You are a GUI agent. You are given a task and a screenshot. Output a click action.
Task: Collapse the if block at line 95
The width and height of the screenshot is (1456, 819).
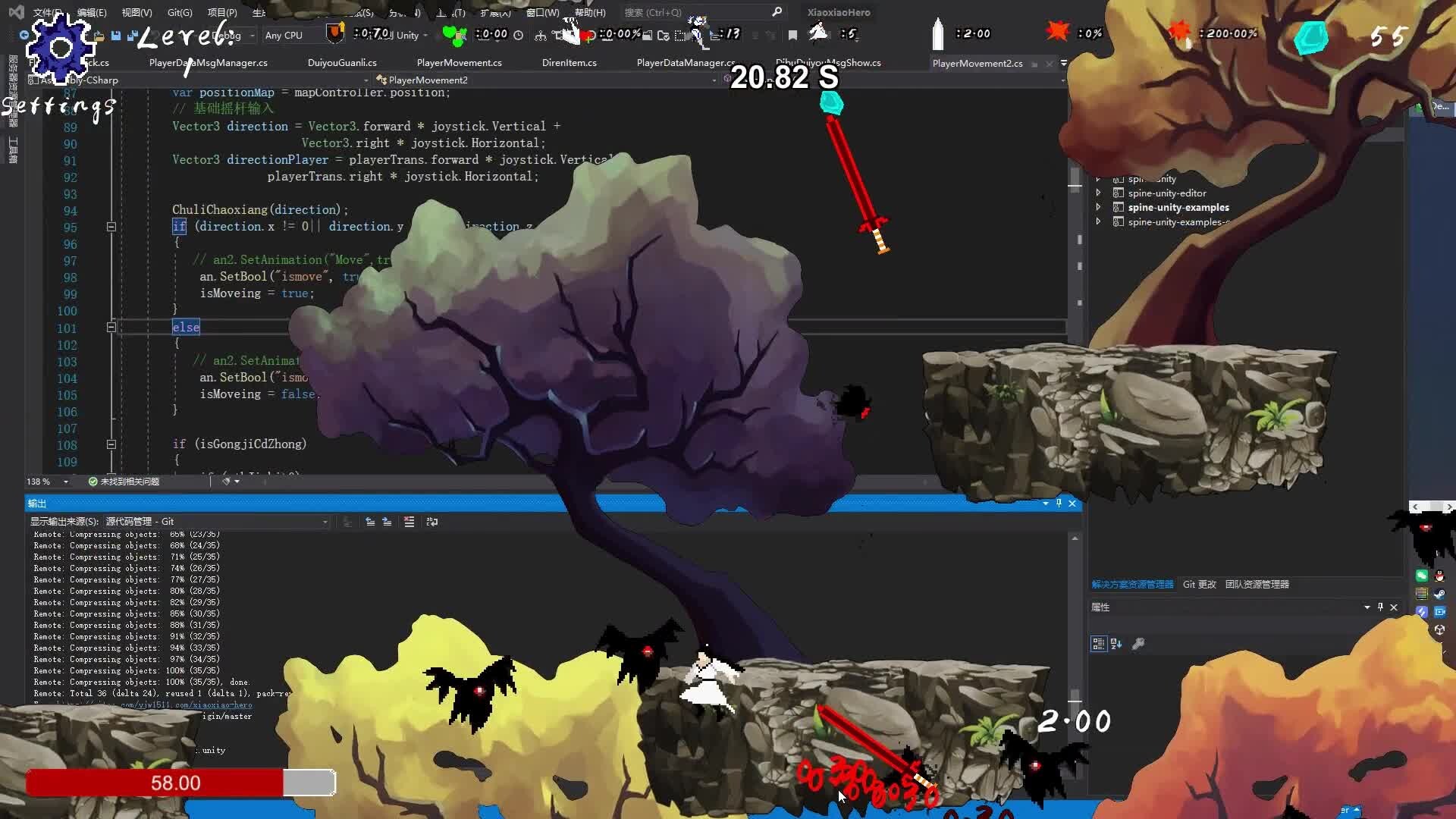click(x=111, y=227)
